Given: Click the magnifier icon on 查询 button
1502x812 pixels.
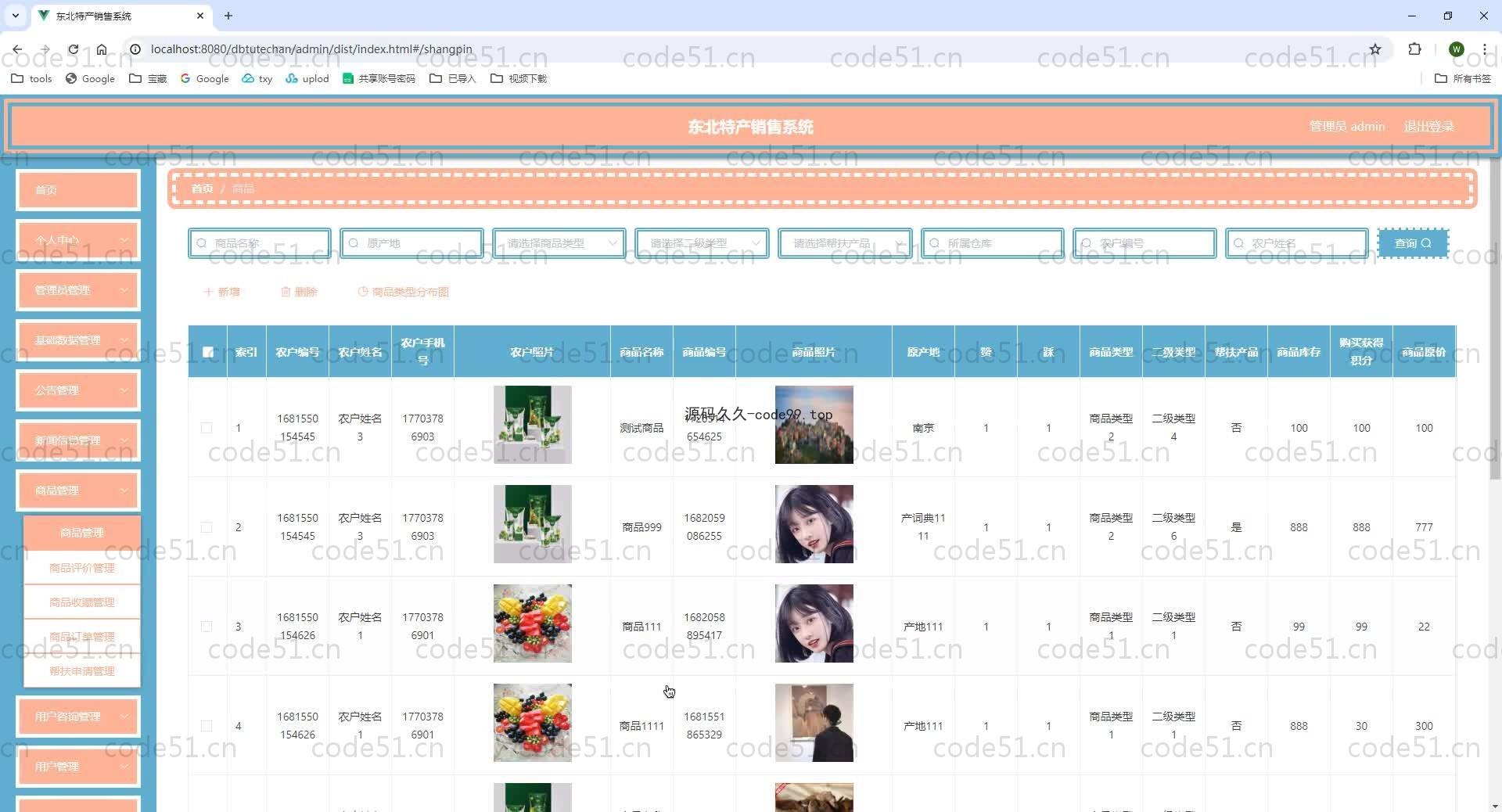Looking at the screenshot, I should (x=1426, y=243).
